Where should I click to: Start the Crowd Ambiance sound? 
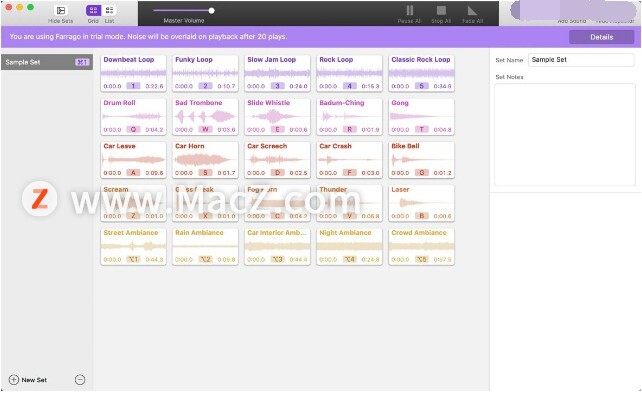tap(421, 247)
